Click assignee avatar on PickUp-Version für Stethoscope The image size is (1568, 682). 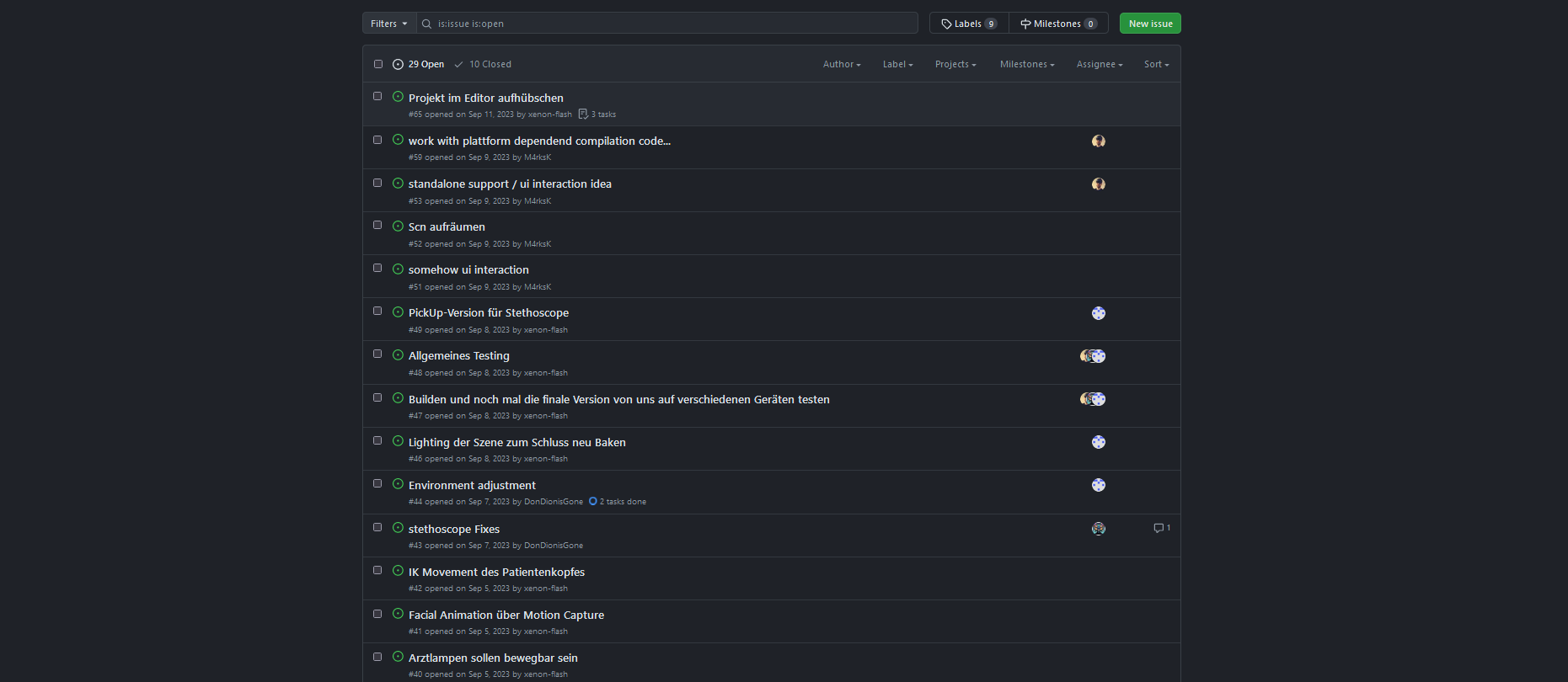(1098, 313)
